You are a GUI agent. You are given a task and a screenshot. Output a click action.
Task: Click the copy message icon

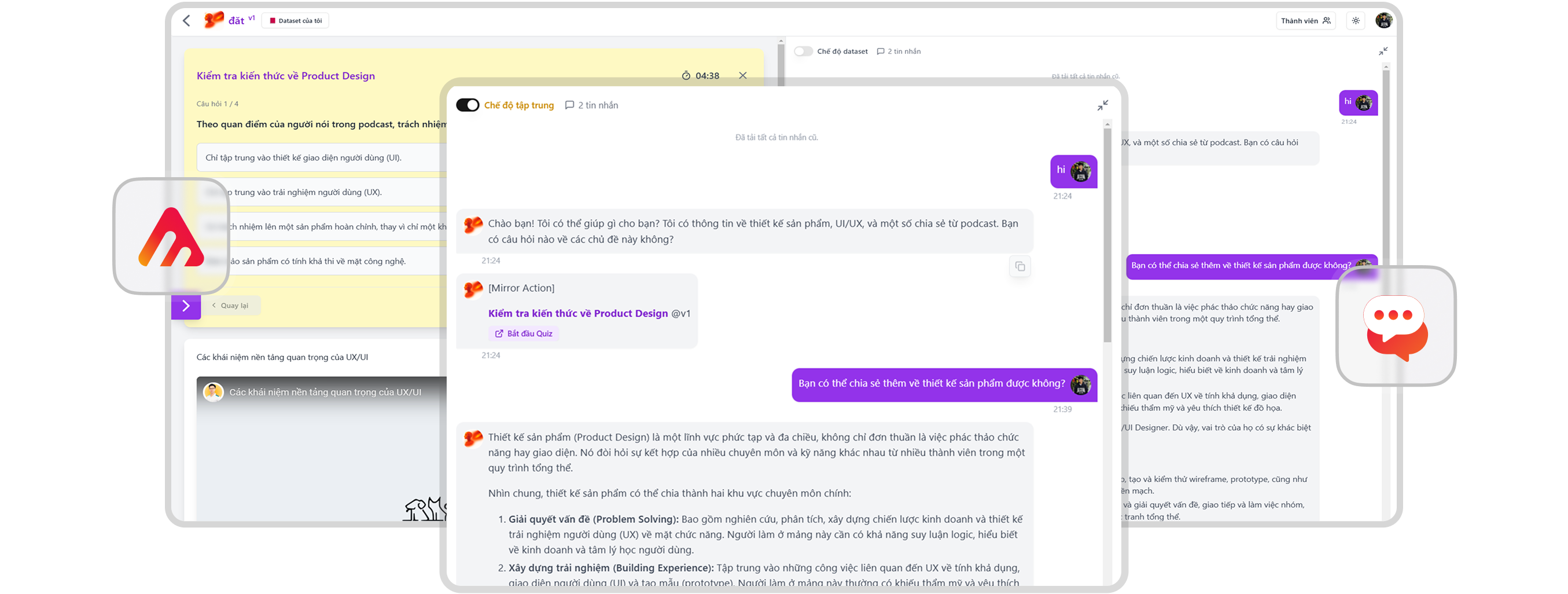1019,266
